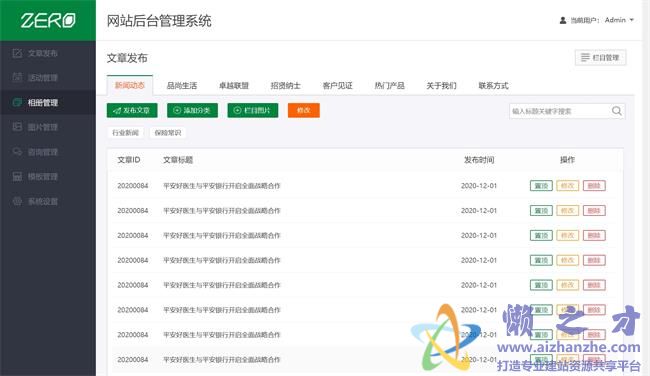
Task: Click the 文章ID column header
Action: point(129,160)
